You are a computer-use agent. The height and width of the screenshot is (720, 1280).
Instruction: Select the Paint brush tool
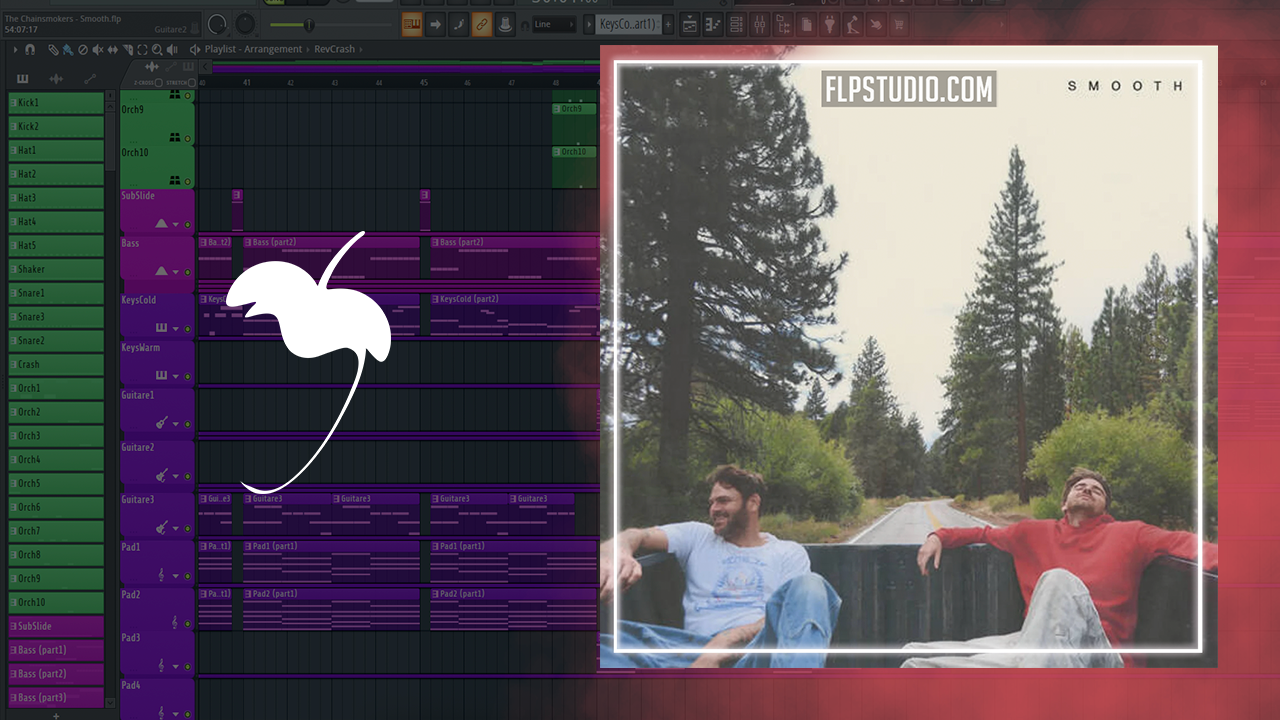pyautogui.click(x=67, y=49)
